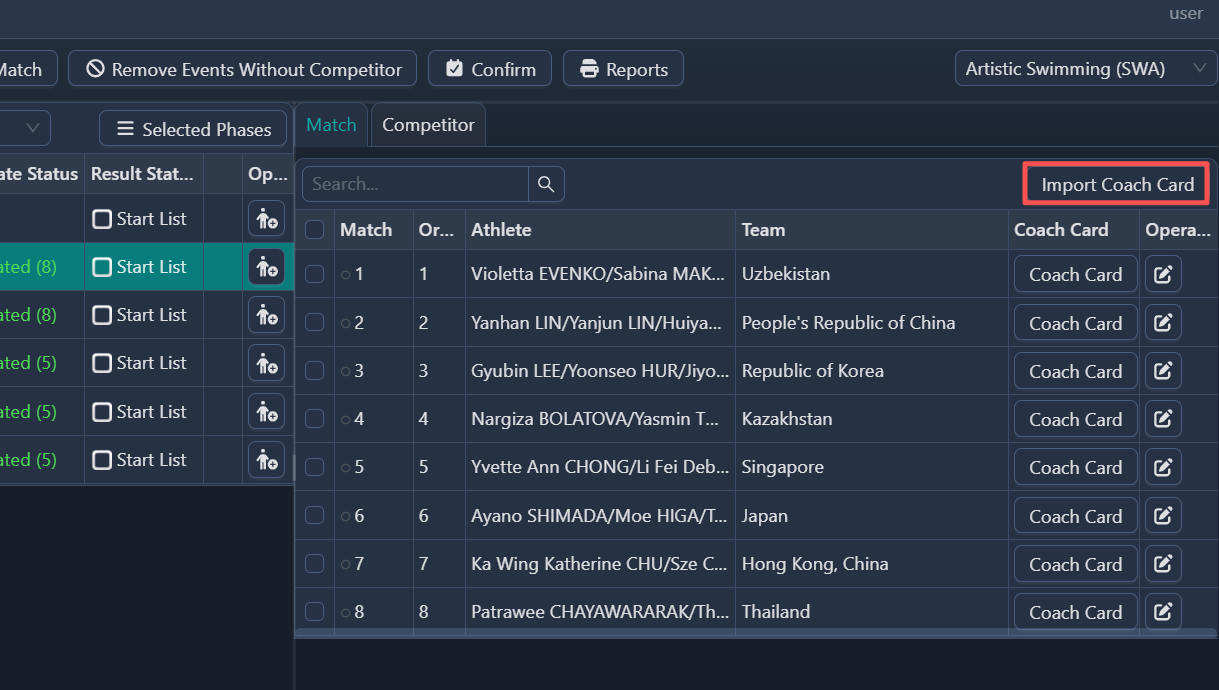Edit the Hong Kong, China entry
Image resolution: width=1219 pixels, height=690 pixels.
tap(1163, 564)
